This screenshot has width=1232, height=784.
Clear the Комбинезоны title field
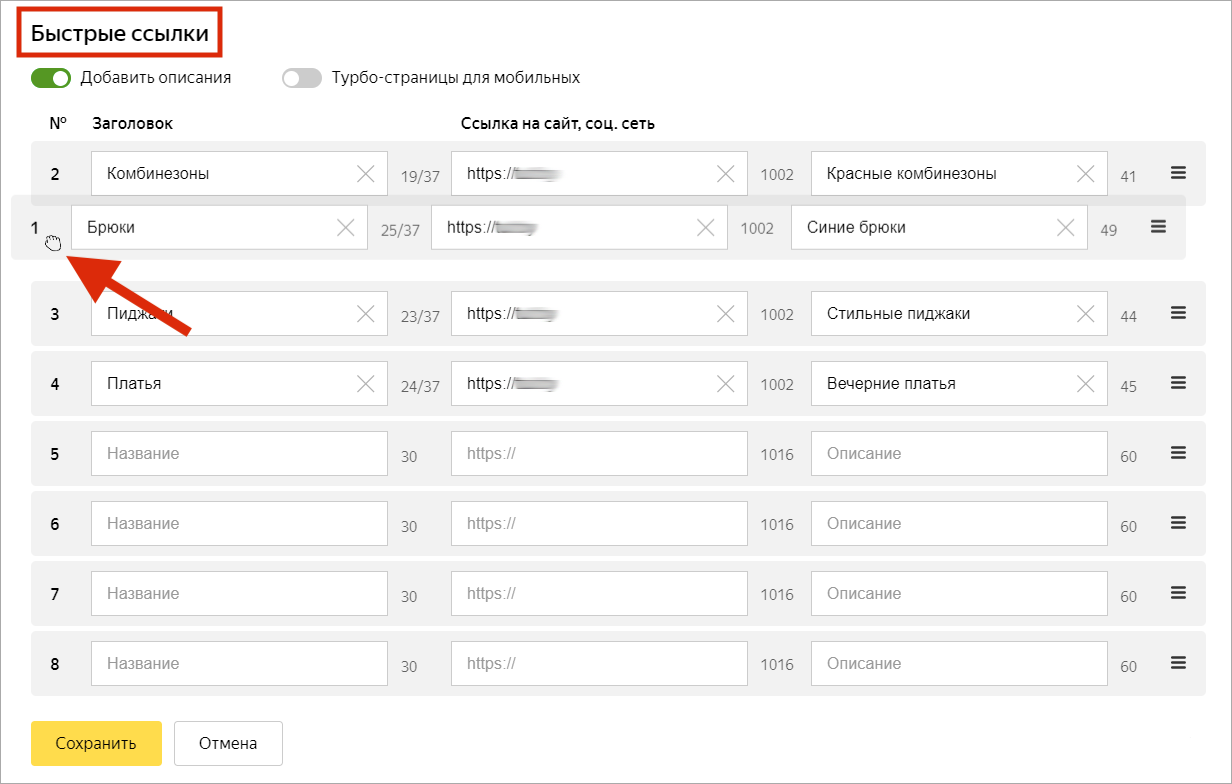point(366,174)
